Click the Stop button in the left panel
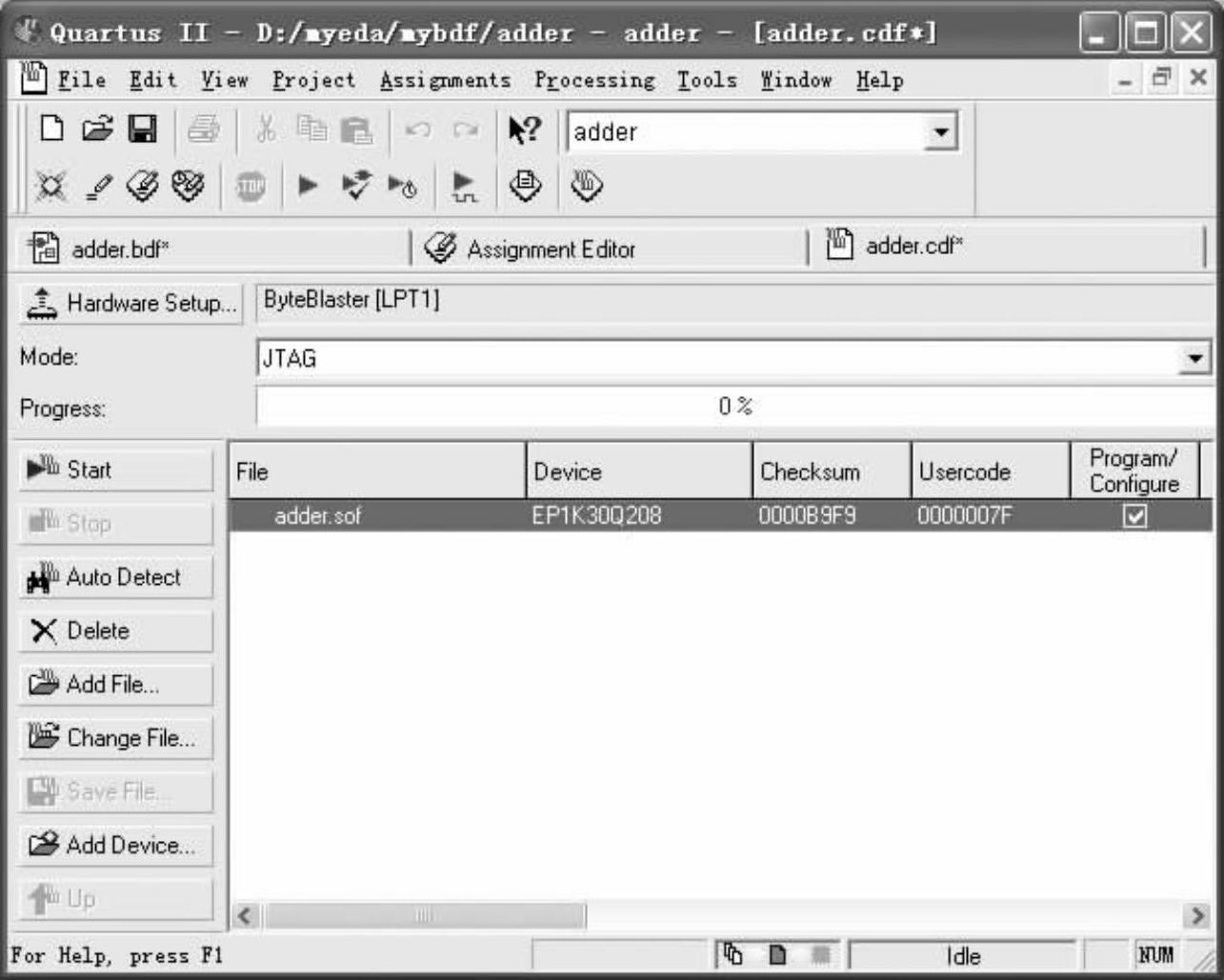1224x980 pixels. point(115,523)
